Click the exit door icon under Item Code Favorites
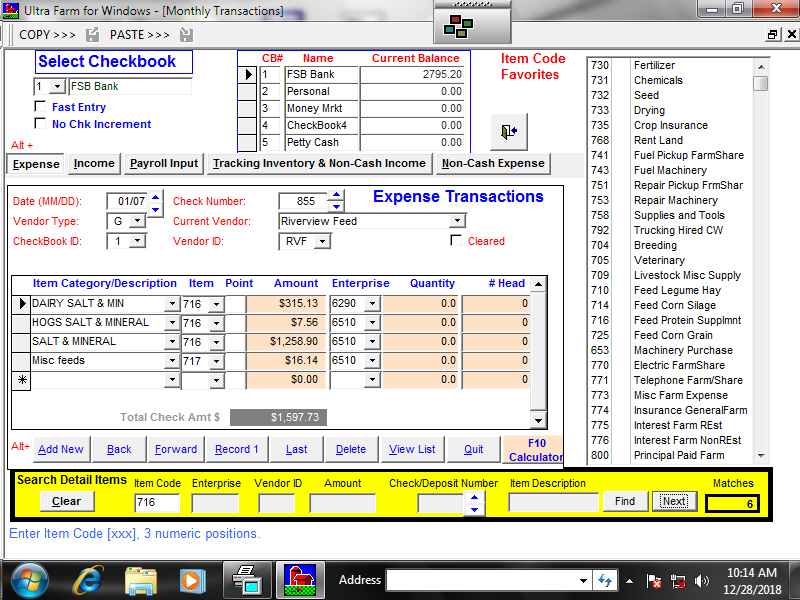 (508, 131)
